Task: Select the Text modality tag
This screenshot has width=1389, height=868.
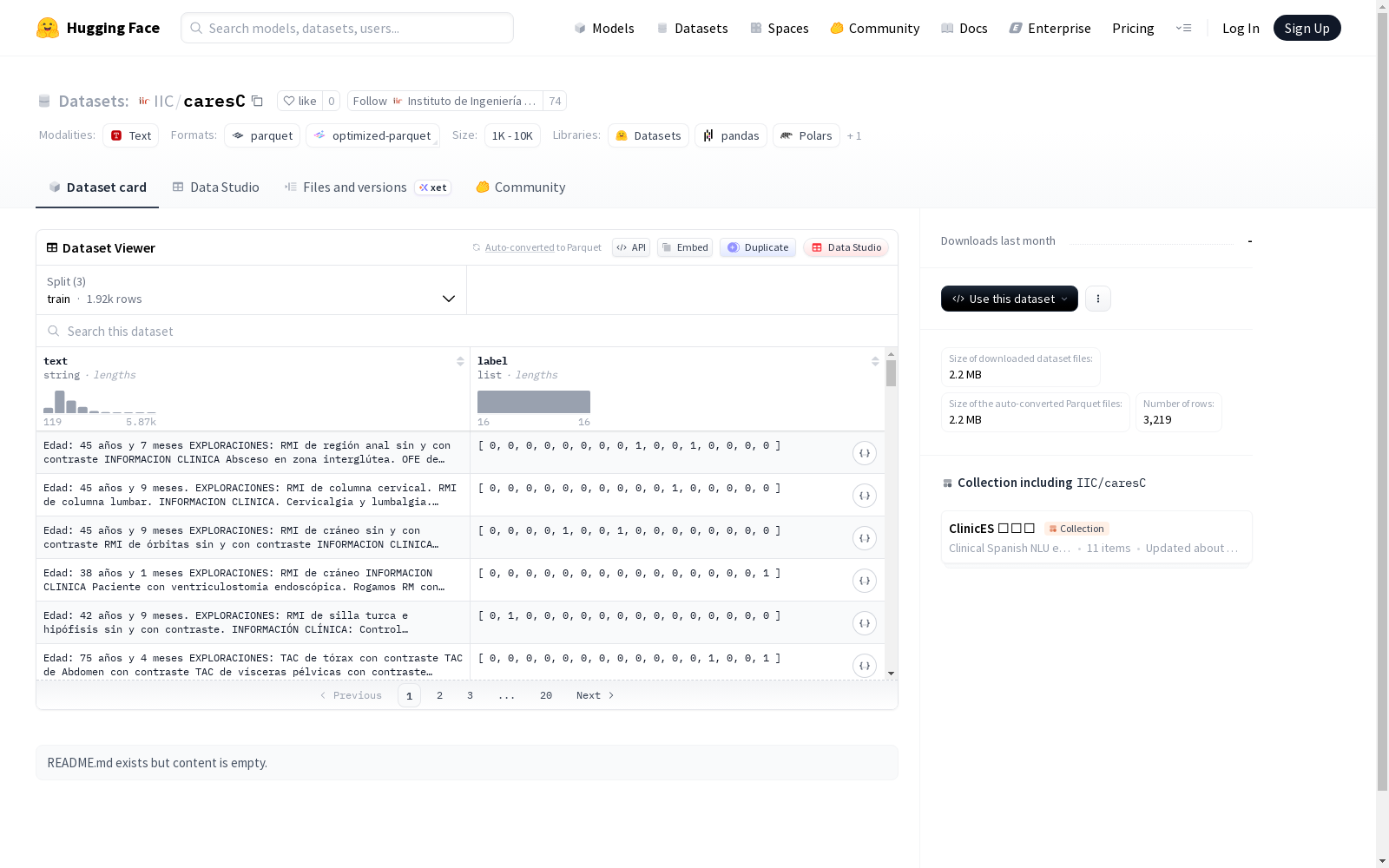Action: tap(130, 135)
